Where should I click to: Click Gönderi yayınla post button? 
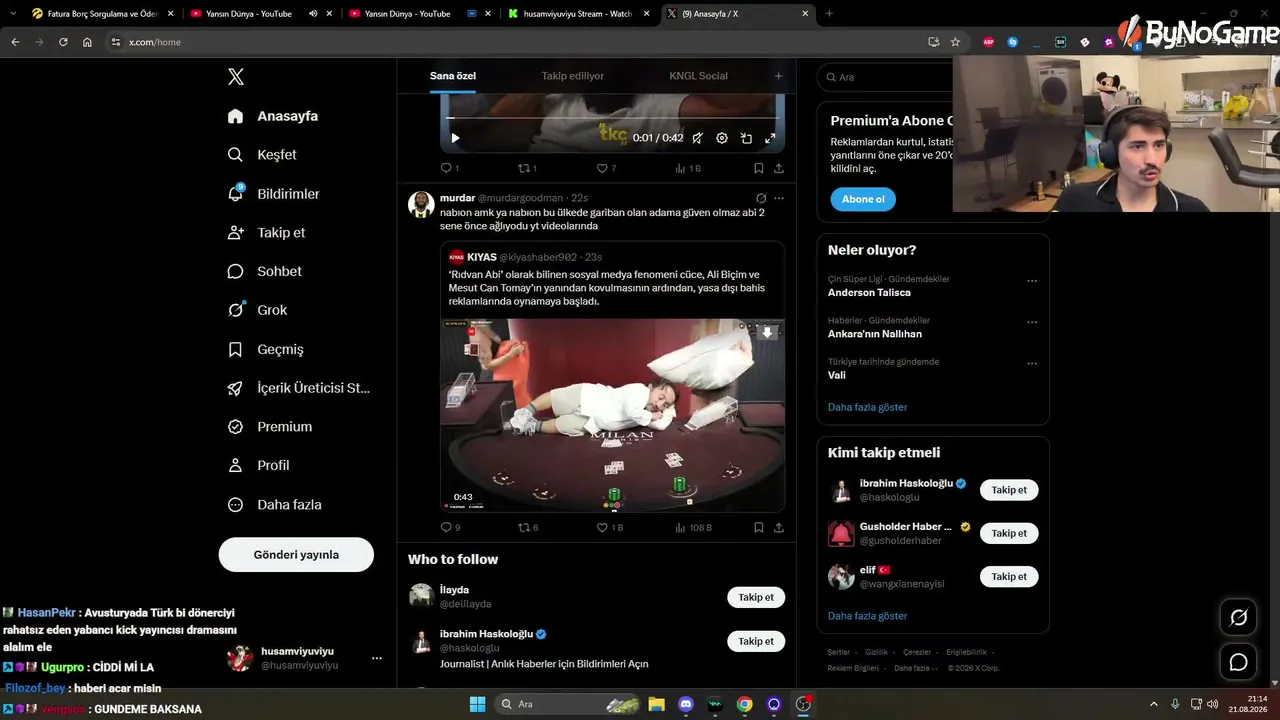point(296,555)
